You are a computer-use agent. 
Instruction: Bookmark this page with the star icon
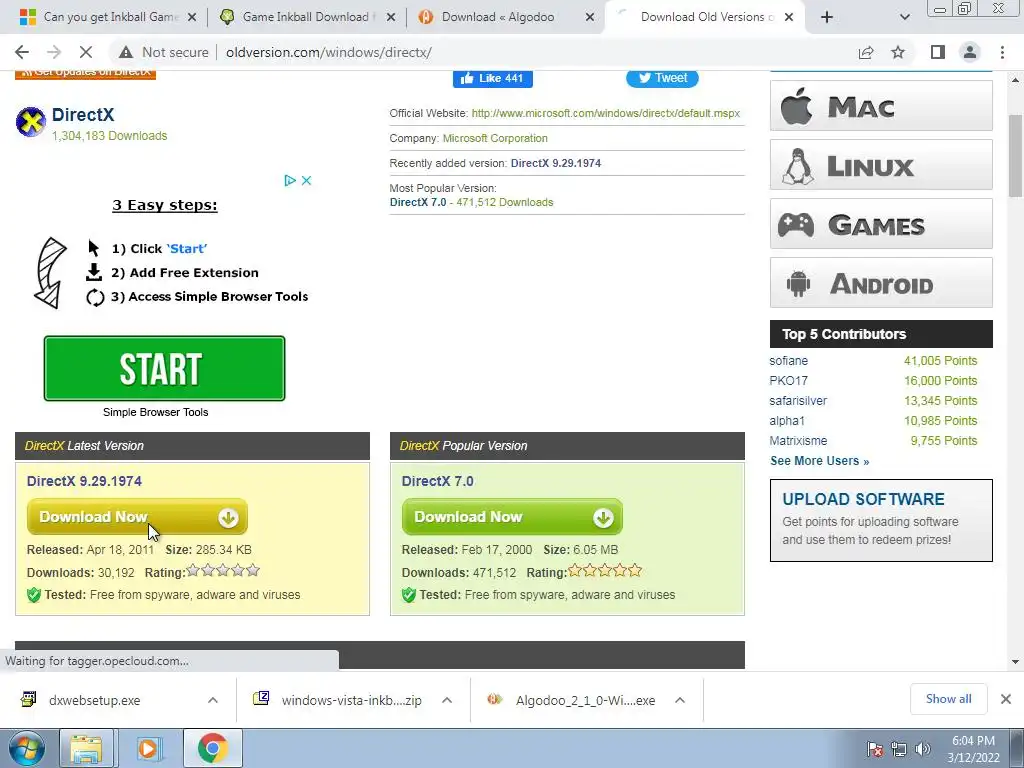[x=898, y=52]
